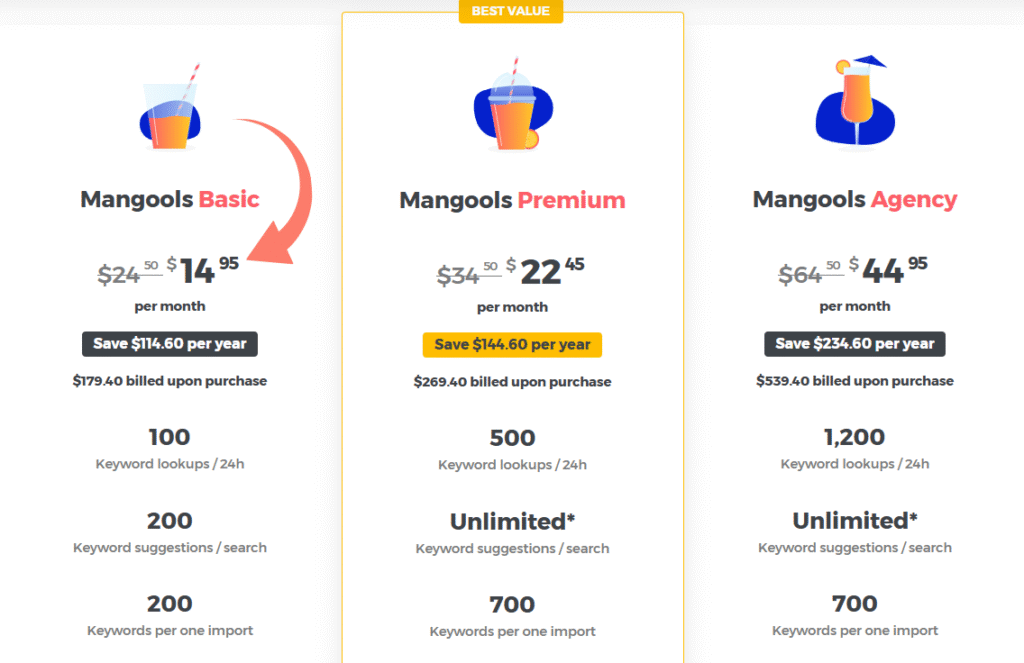The width and height of the screenshot is (1024, 663).
Task: Click the Save $234.60 per year badge
Action: coord(855,344)
